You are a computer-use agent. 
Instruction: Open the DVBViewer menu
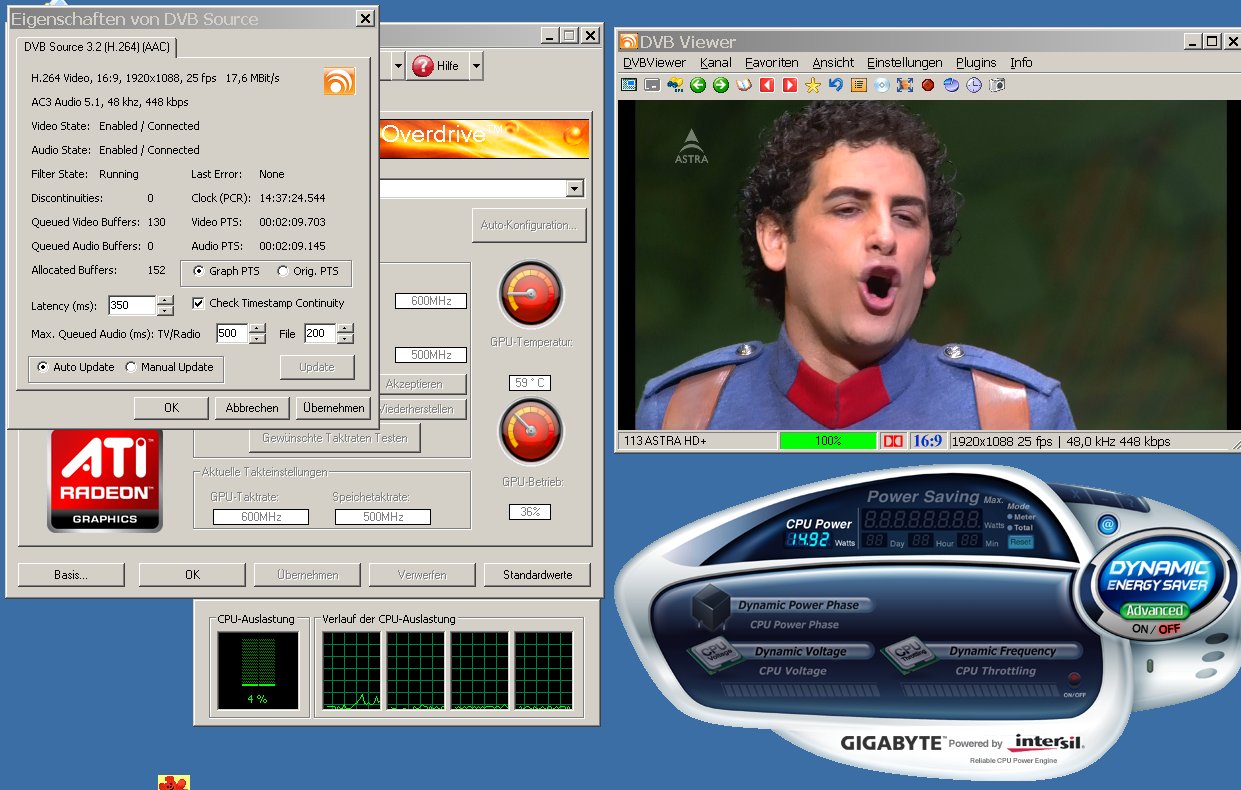pyautogui.click(x=654, y=62)
